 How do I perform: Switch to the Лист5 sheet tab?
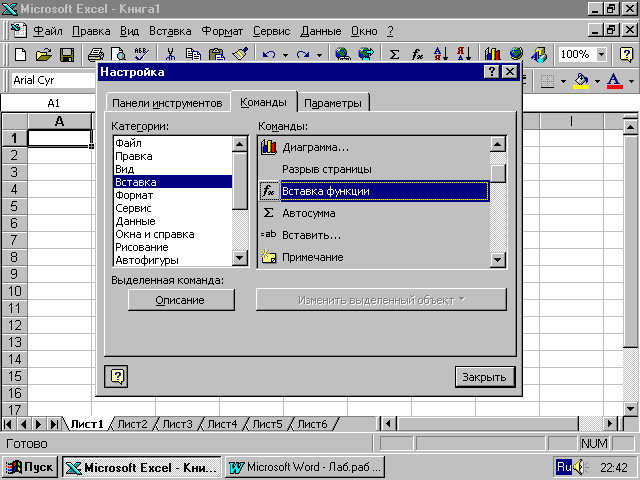click(x=267, y=424)
